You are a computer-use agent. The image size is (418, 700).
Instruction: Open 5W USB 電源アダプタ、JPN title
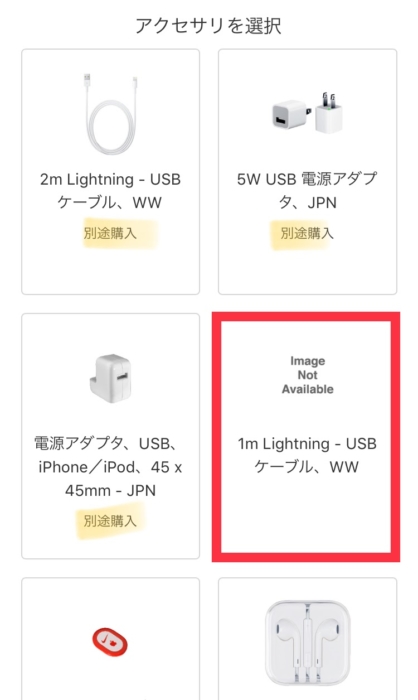click(307, 191)
